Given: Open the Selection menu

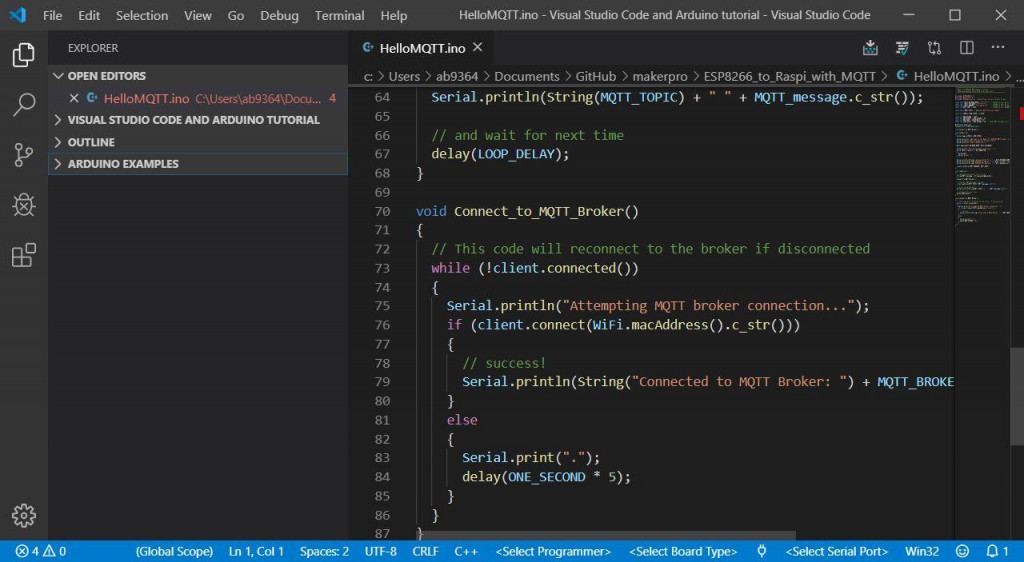Looking at the screenshot, I should click(142, 15).
